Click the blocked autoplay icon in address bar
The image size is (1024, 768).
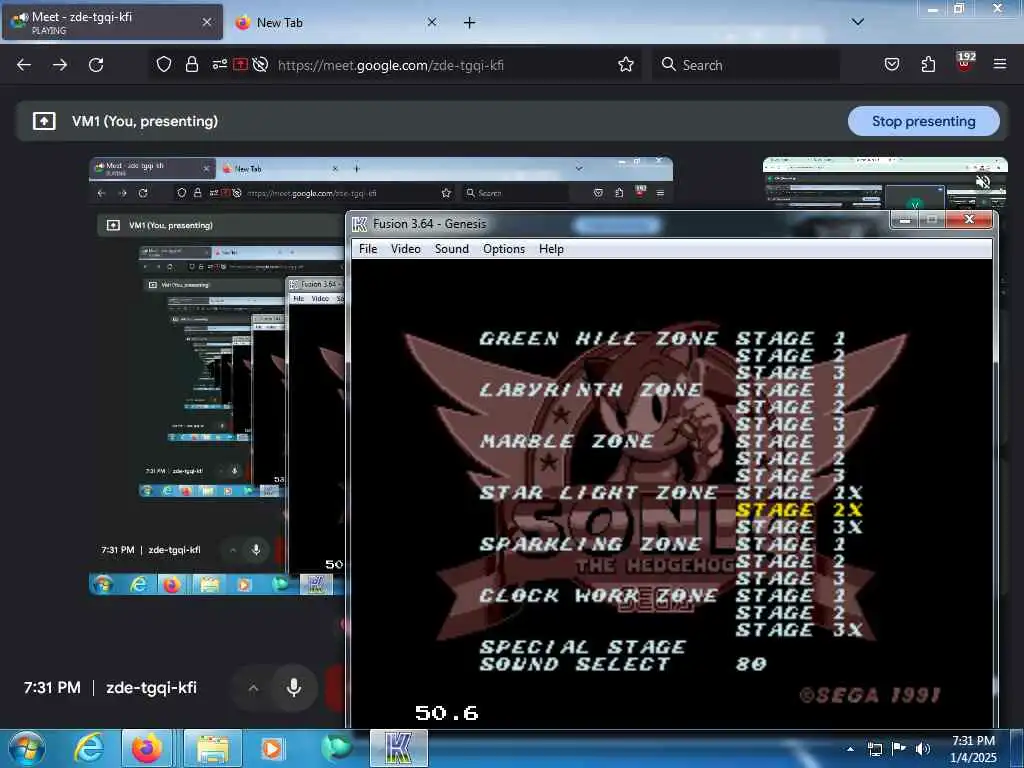click(261, 64)
